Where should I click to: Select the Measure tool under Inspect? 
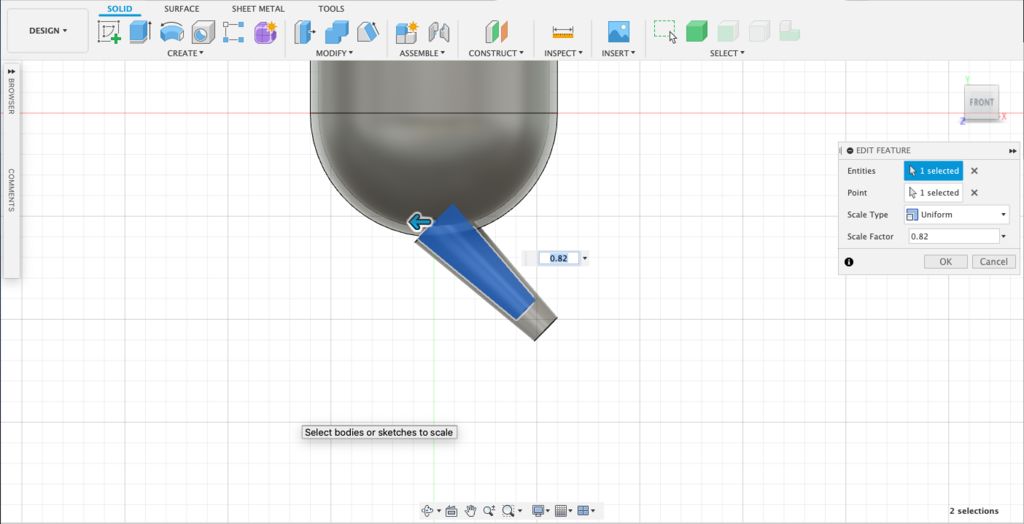click(x=563, y=32)
